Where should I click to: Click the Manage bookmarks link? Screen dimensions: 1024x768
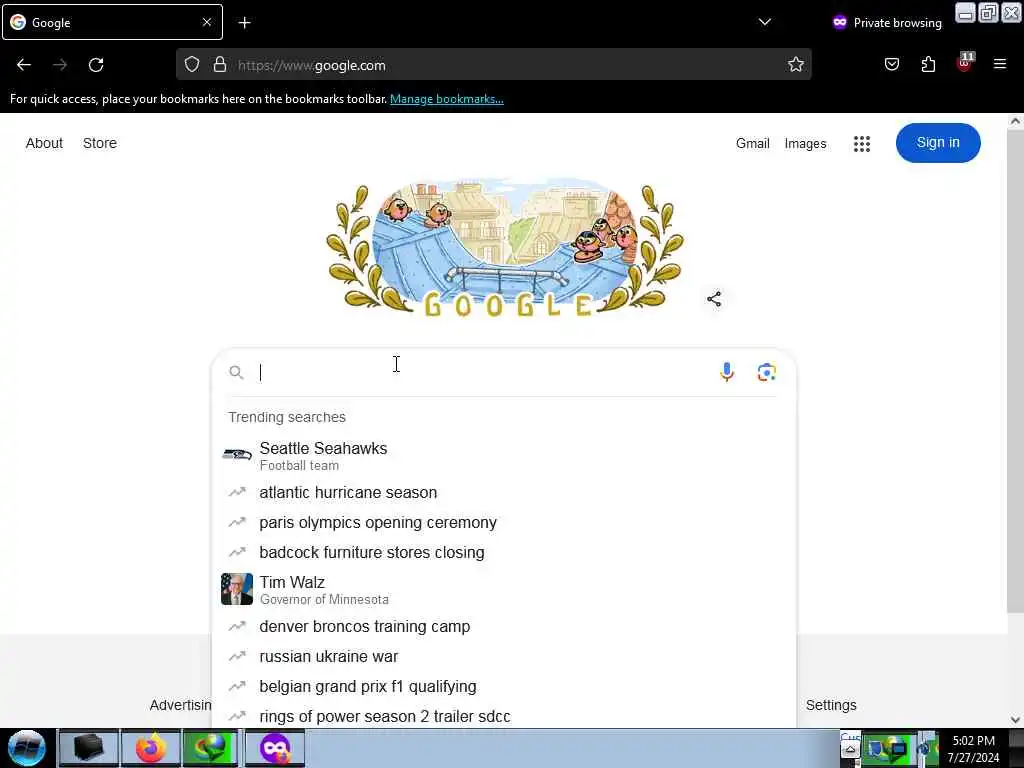point(447,99)
